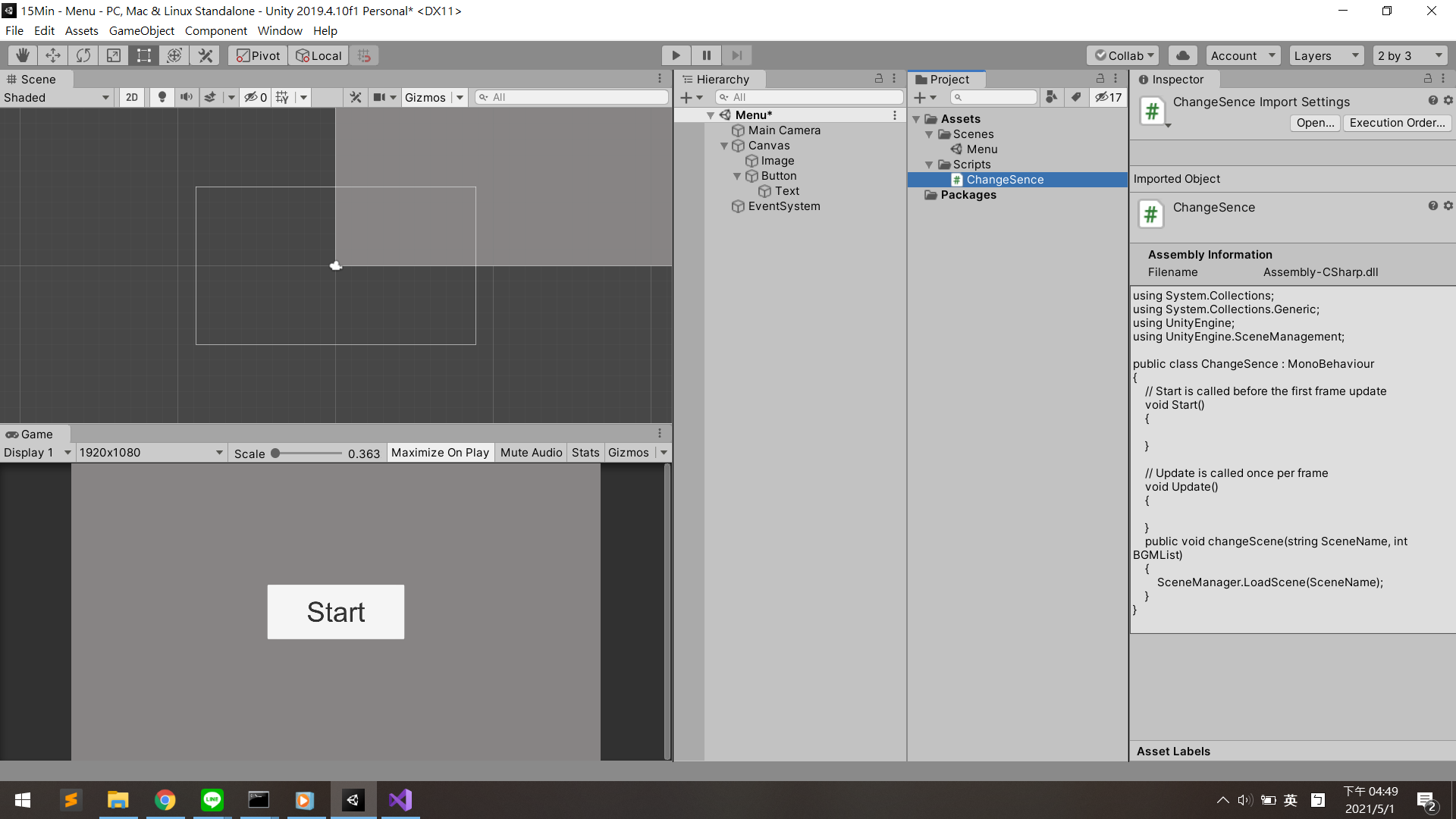Toggle Mute Audio in Game view
This screenshot has width=1456, height=819.
(x=531, y=453)
